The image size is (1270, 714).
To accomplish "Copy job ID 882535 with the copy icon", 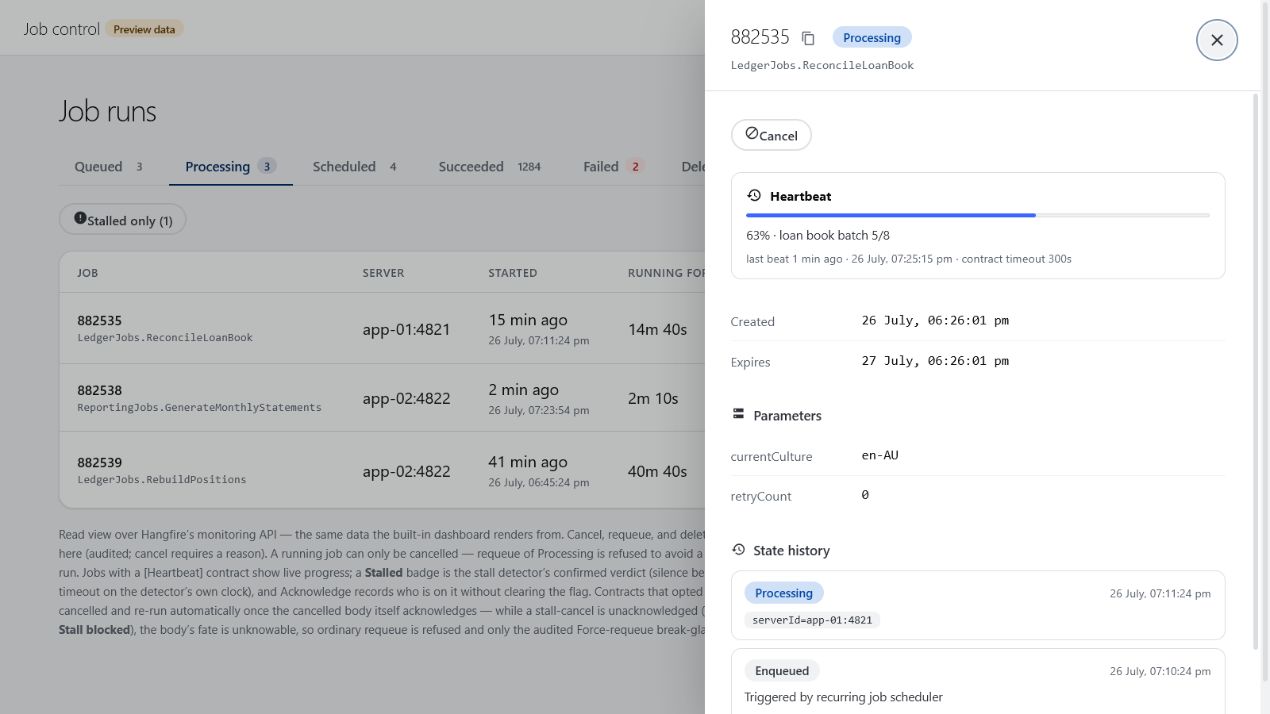I will pyautogui.click(x=808, y=38).
